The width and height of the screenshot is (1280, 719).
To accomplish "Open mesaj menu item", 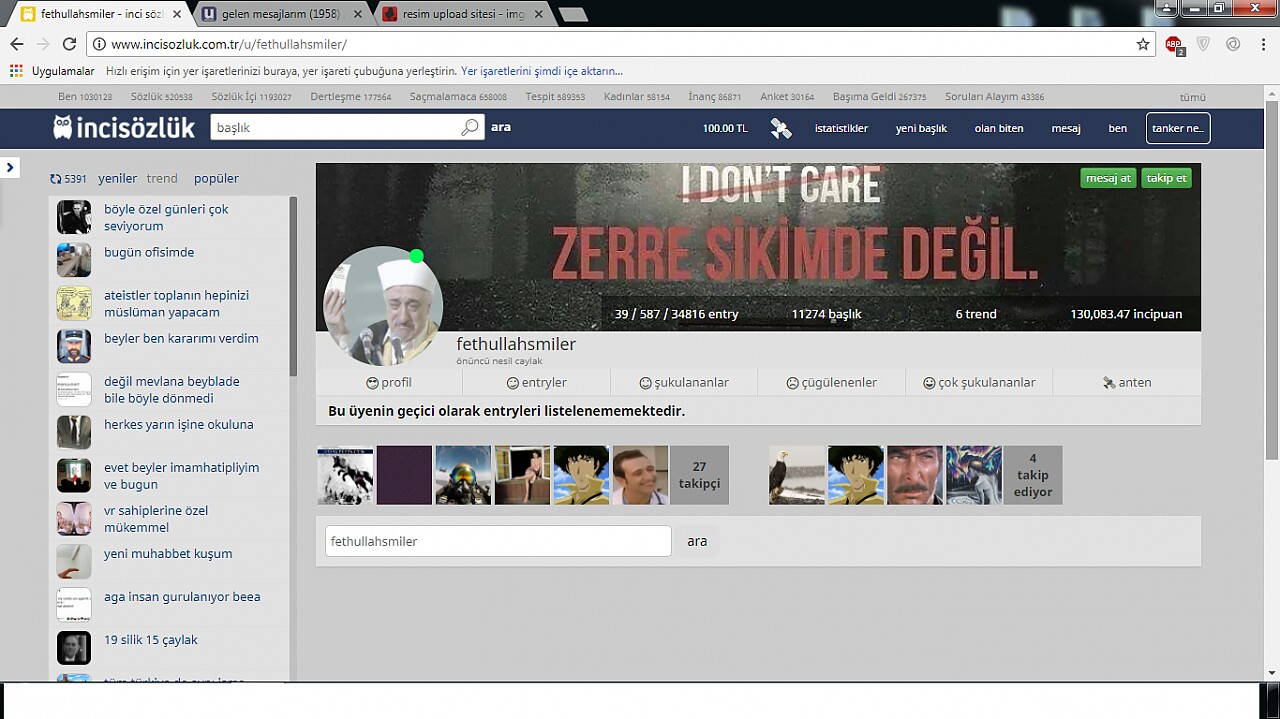I will point(1066,128).
